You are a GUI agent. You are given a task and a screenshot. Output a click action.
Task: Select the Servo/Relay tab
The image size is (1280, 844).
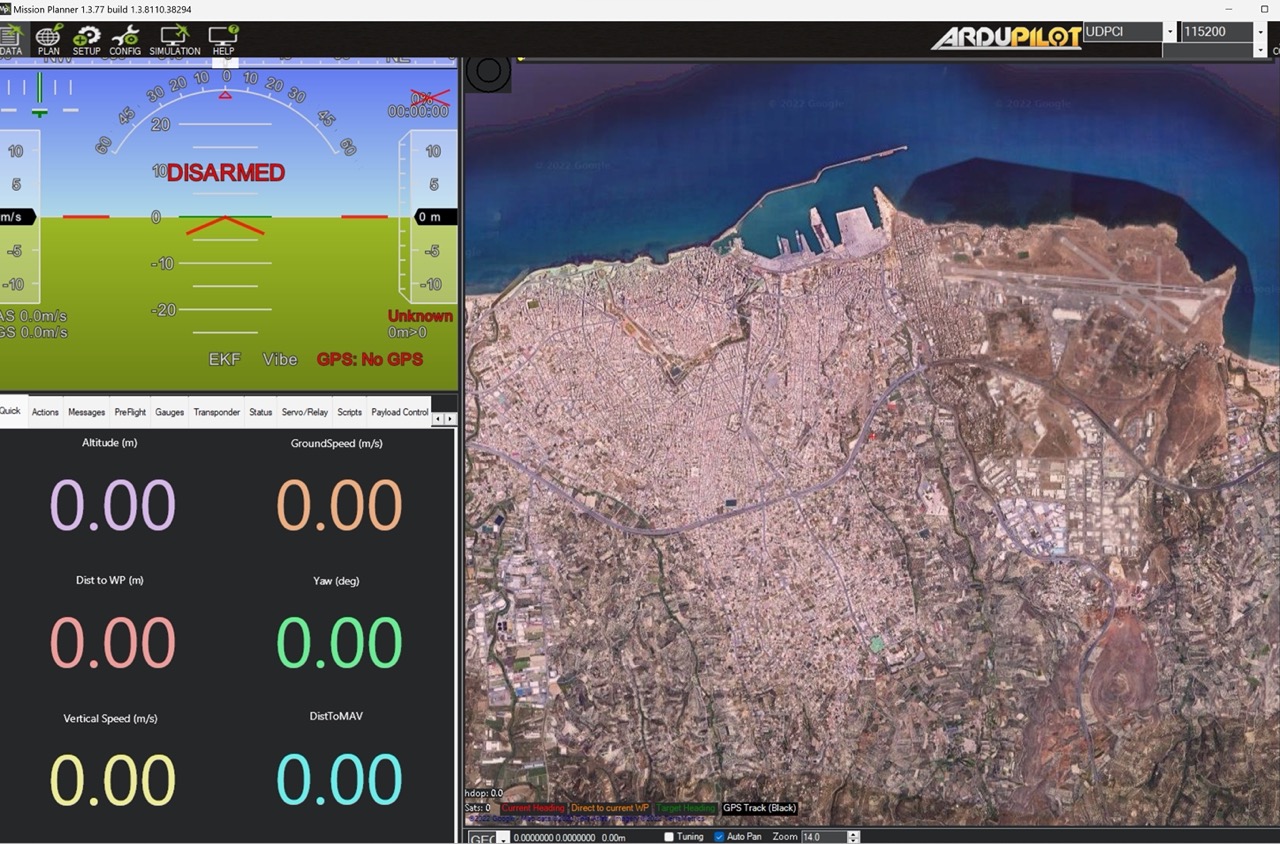click(x=304, y=412)
